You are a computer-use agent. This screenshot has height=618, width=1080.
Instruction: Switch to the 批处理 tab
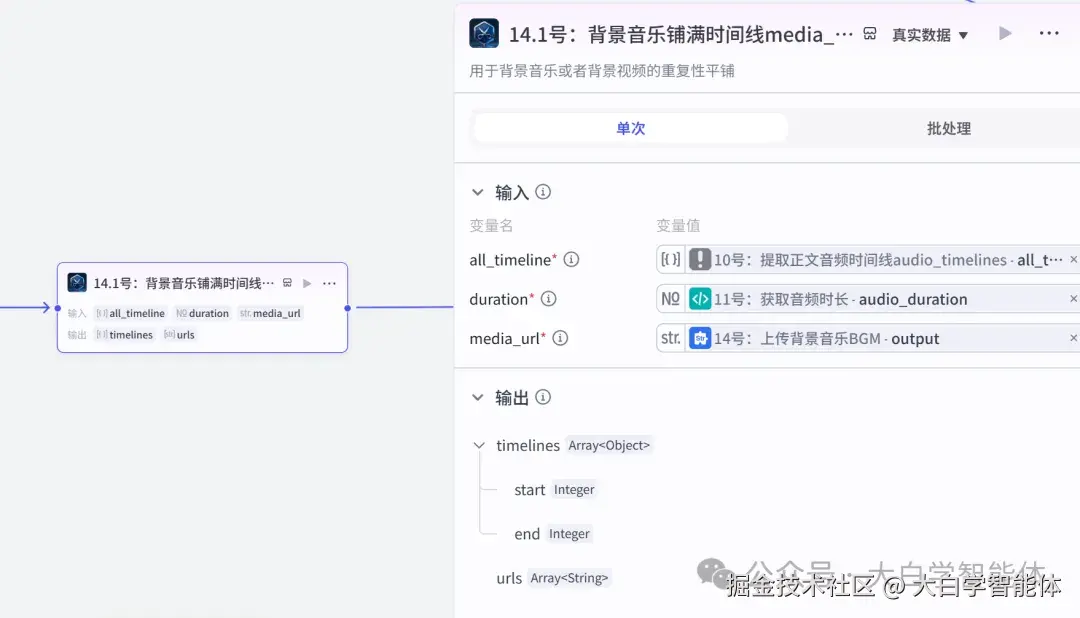[947, 128]
